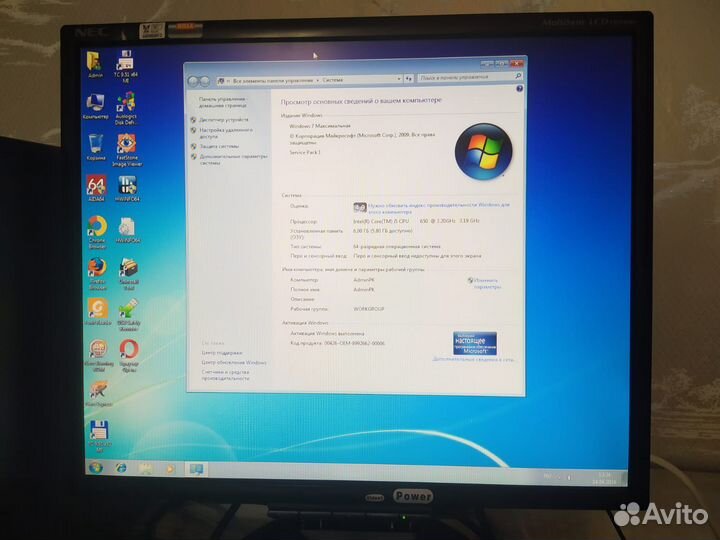The image size is (720, 540).
Task: Click the taskbar clock and date
Action: coord(604,478)
